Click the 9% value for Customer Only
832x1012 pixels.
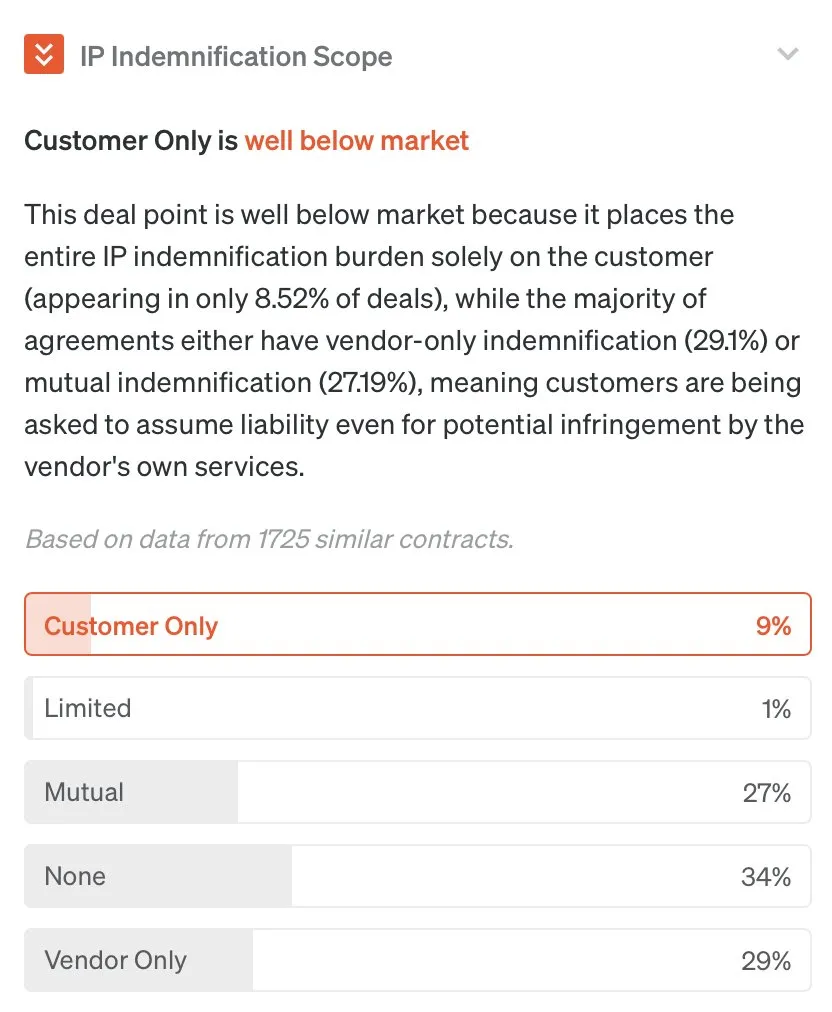(773, 626)
